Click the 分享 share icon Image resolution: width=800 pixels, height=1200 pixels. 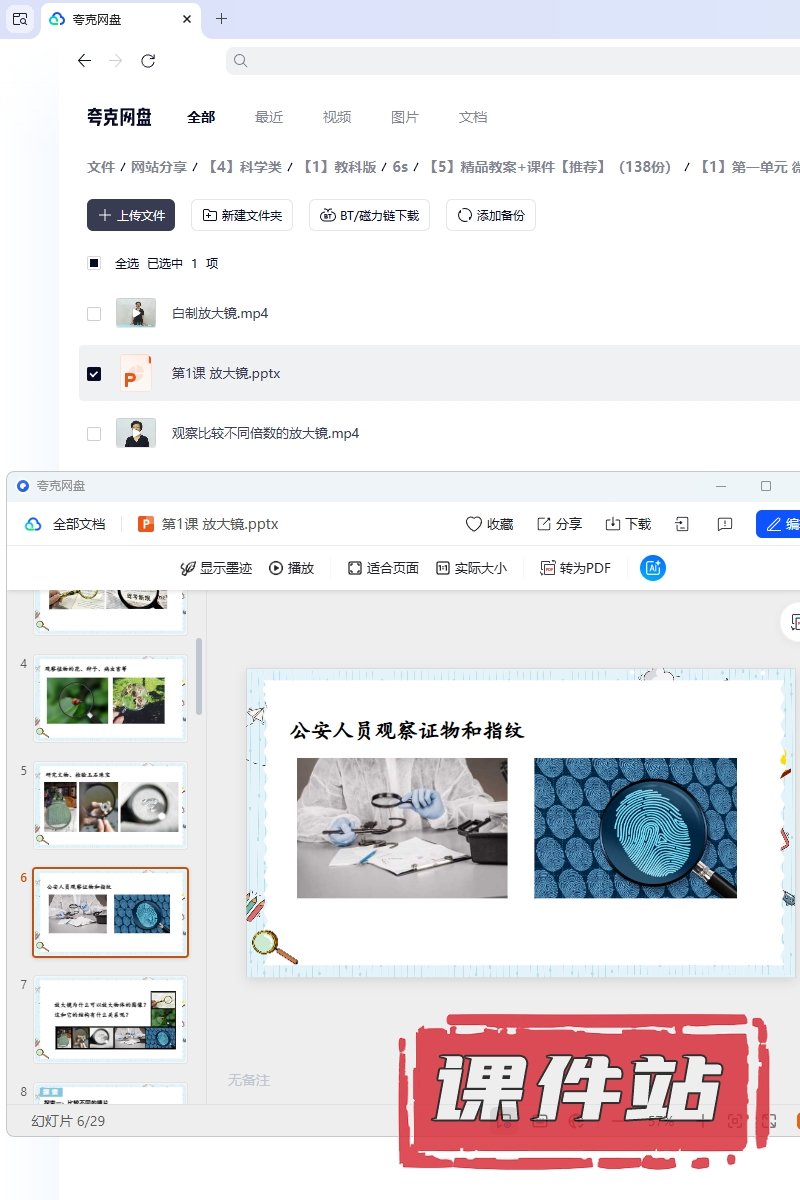point(544,524)
